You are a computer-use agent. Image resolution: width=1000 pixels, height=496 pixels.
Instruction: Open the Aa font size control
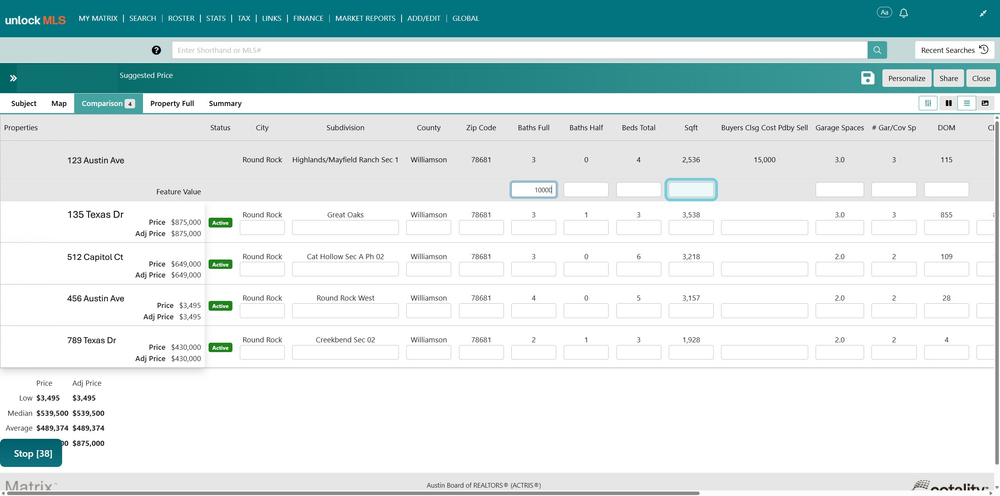pos(884,13)
